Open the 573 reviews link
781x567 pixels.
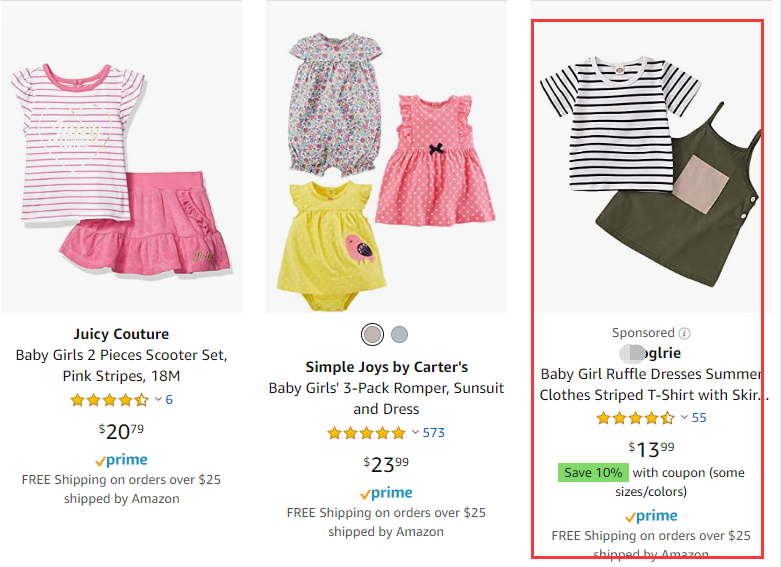[x=433, y=433]
